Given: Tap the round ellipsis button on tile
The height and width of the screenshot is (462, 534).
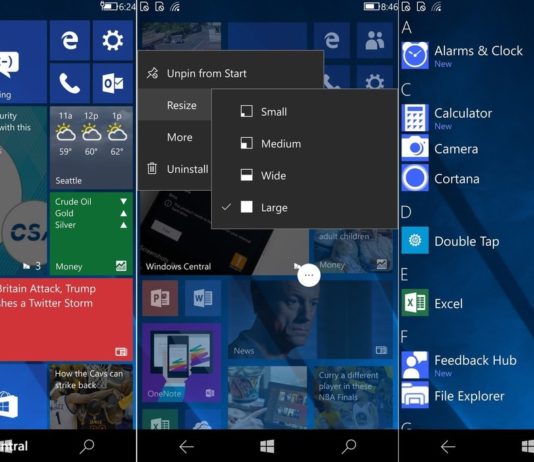Looking at the screenshot, I should point(309,275).
